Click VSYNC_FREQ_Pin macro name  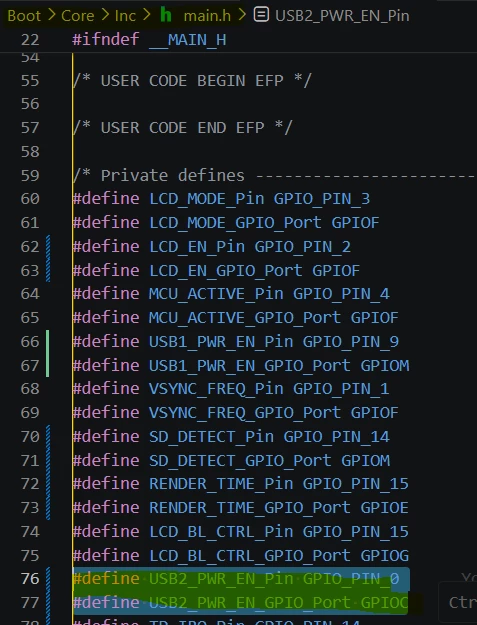pos(216,389)
